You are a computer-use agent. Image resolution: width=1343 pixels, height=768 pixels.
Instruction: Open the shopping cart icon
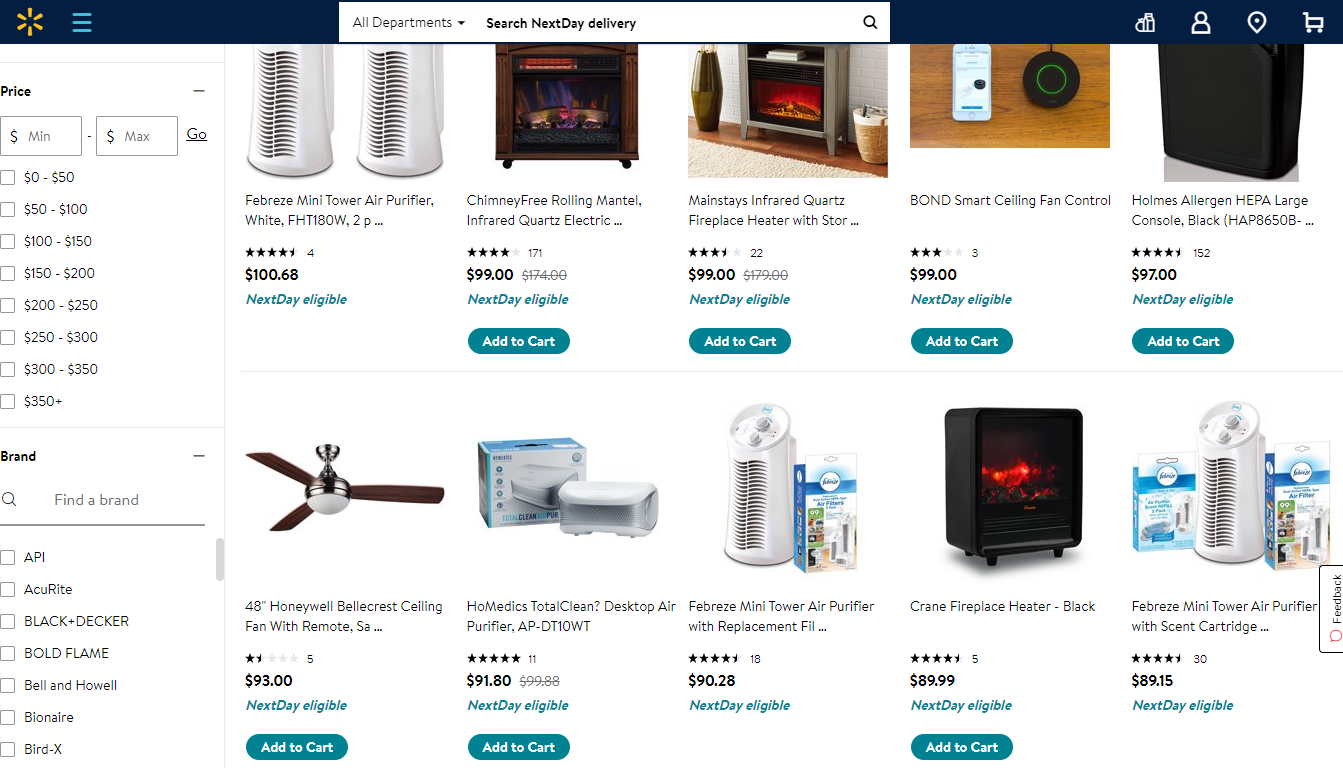tap(1313, 22)
